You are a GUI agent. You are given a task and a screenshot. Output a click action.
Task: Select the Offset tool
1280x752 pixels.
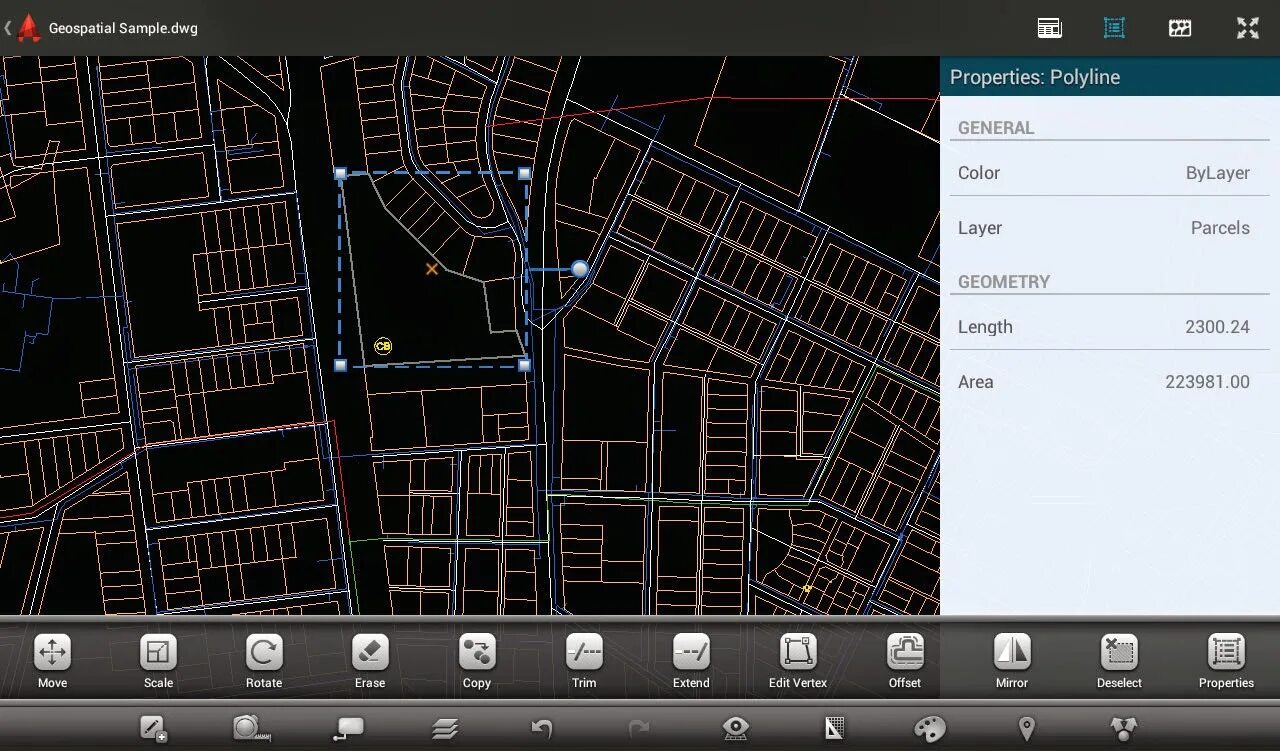[905, 661]
